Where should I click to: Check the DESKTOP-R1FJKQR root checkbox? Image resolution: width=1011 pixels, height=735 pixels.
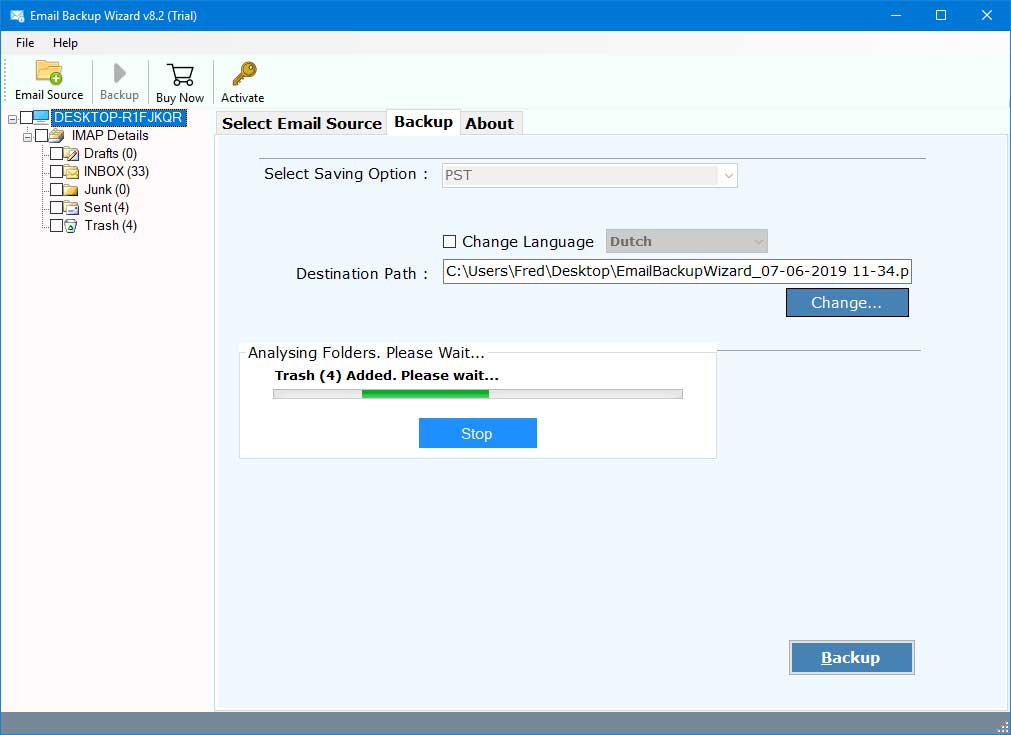26,117
